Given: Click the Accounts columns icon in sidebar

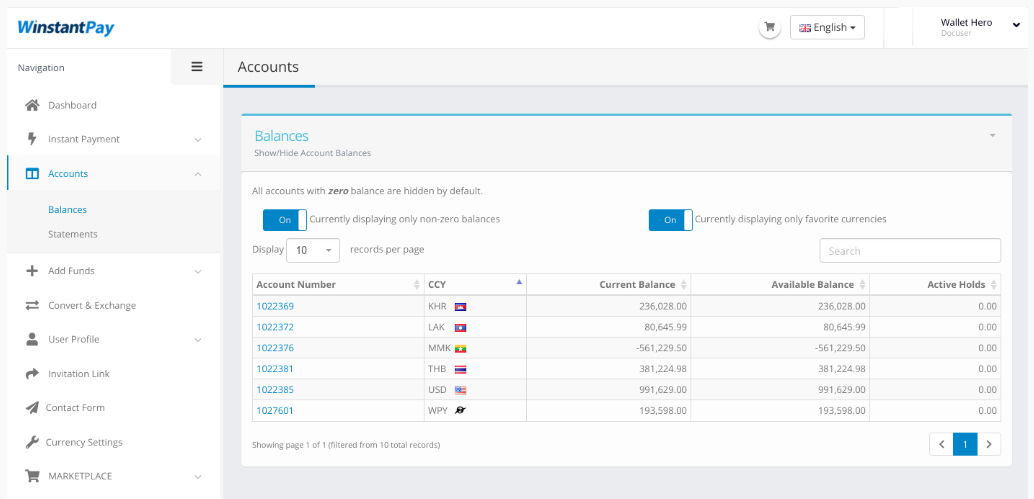Looking at the screenshot, I should click(x=32, y=174).
